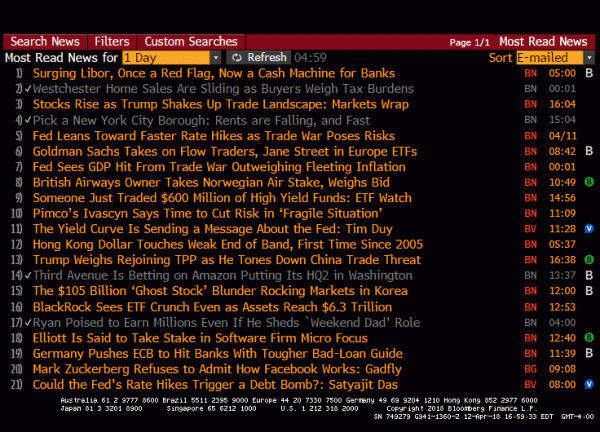The image size is (600, 432).
Task: Open 'Someone Just Traded $600 Million' story
Action: tap(222, 198)
